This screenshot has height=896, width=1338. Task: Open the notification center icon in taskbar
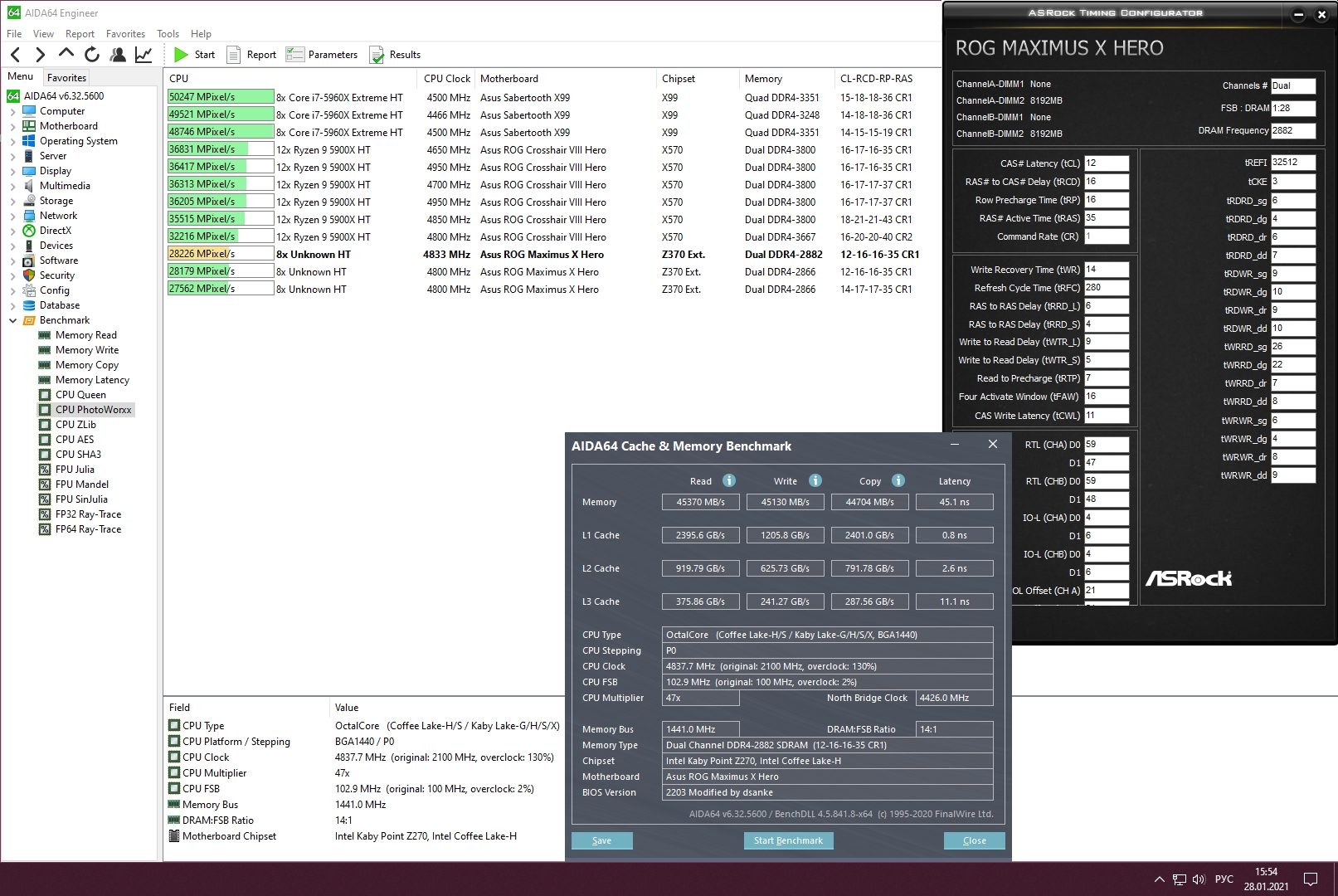pyautogui.click(x=1311, y=879)
